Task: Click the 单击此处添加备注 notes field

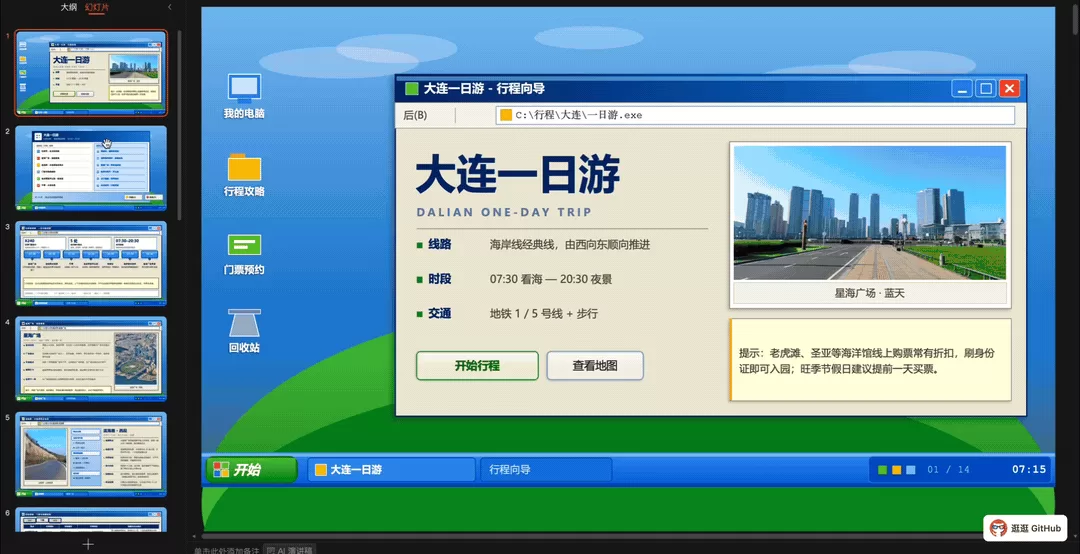Action: point(226,551)
